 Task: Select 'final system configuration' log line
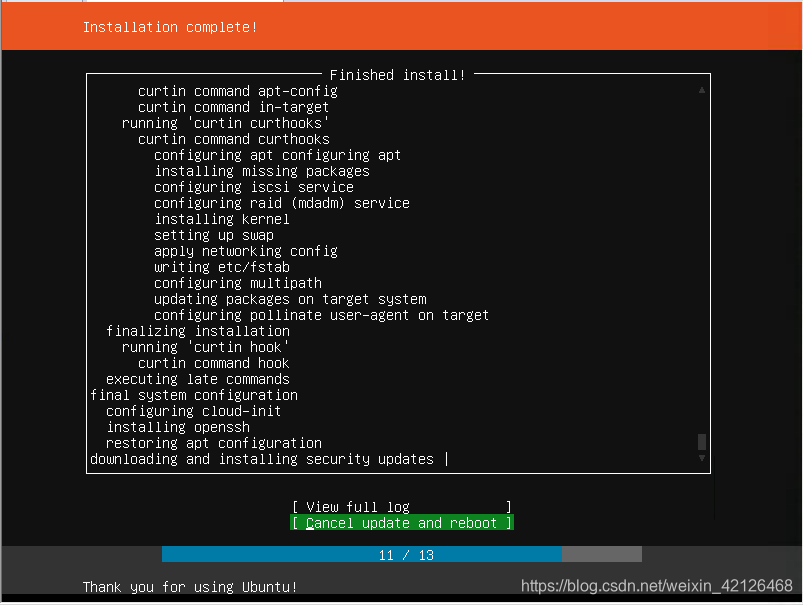click(x=194, y=395)
